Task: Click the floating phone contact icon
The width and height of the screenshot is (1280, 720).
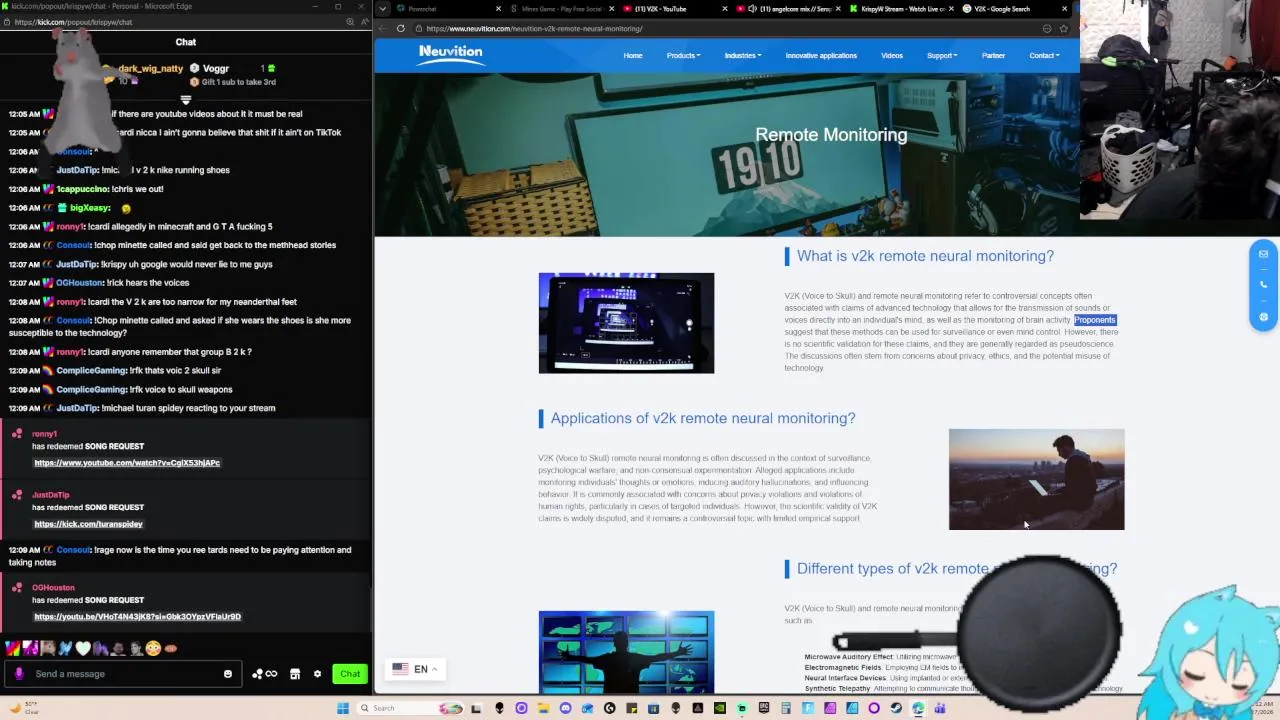Action: pyautogui.click(x=1263, y=285)
